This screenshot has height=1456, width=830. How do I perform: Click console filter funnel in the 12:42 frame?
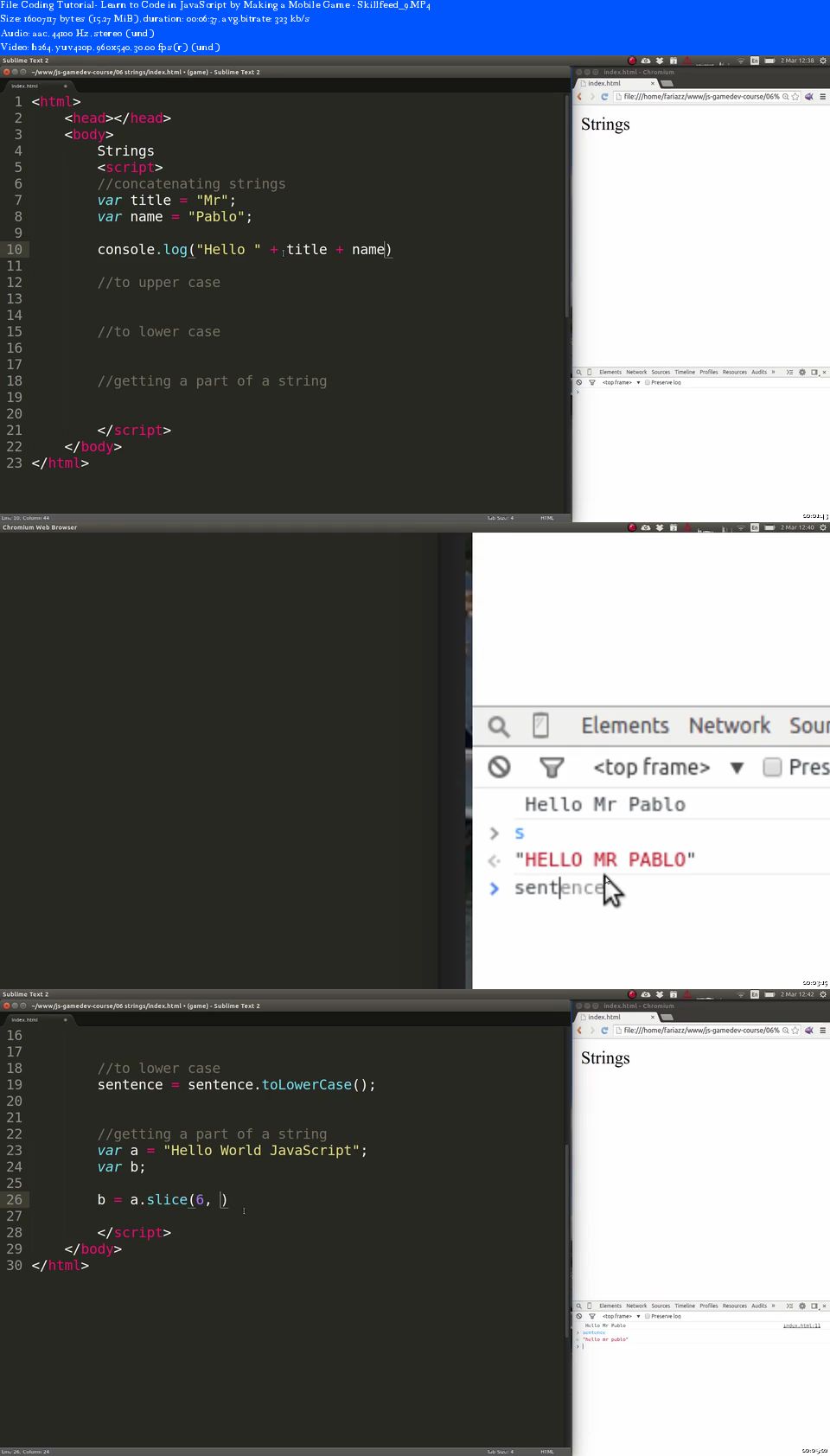(x=592, y=1316)
